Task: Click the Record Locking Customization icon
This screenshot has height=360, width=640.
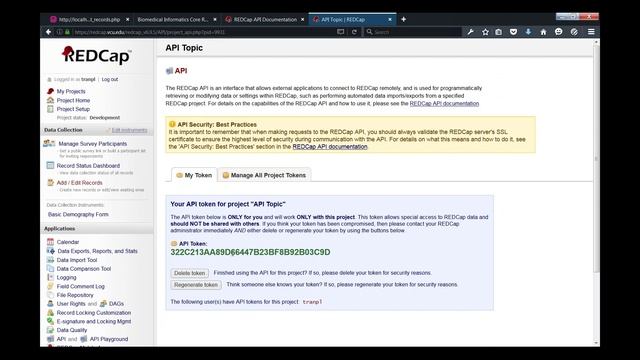Action: coord(50,312)
